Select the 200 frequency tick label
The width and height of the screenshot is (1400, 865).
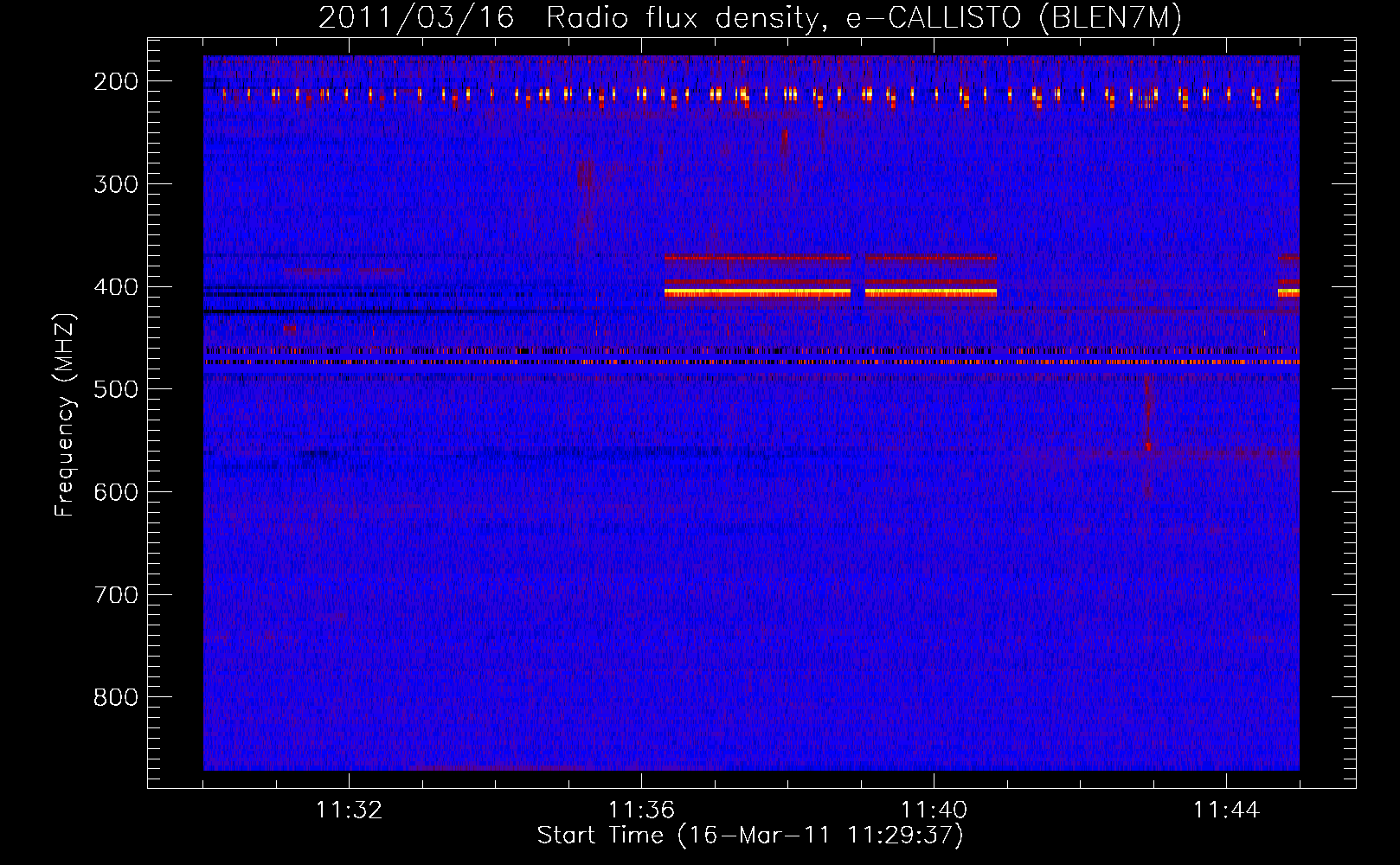[116, 81]
